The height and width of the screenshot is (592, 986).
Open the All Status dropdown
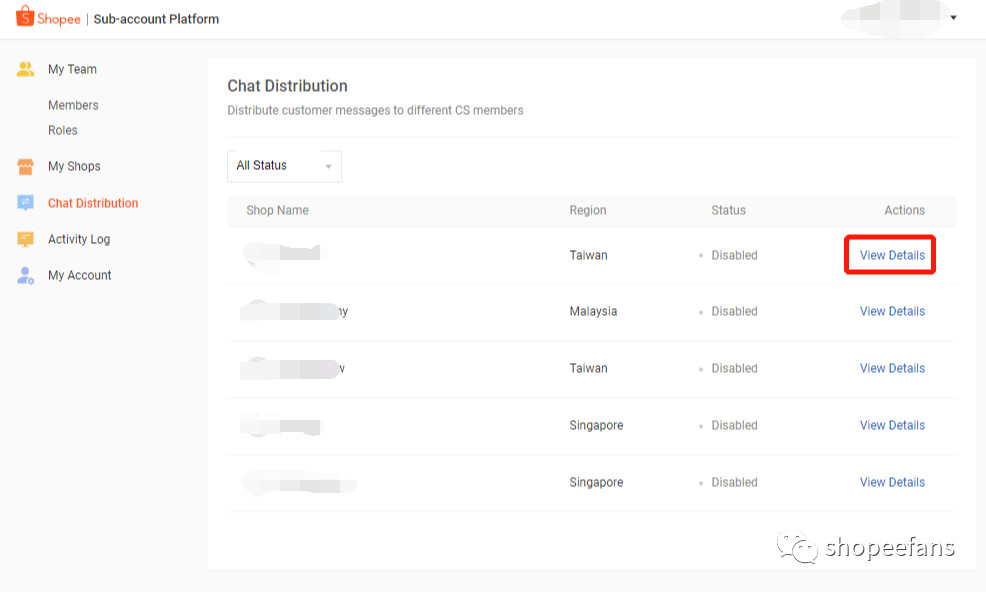click(284, 166)
